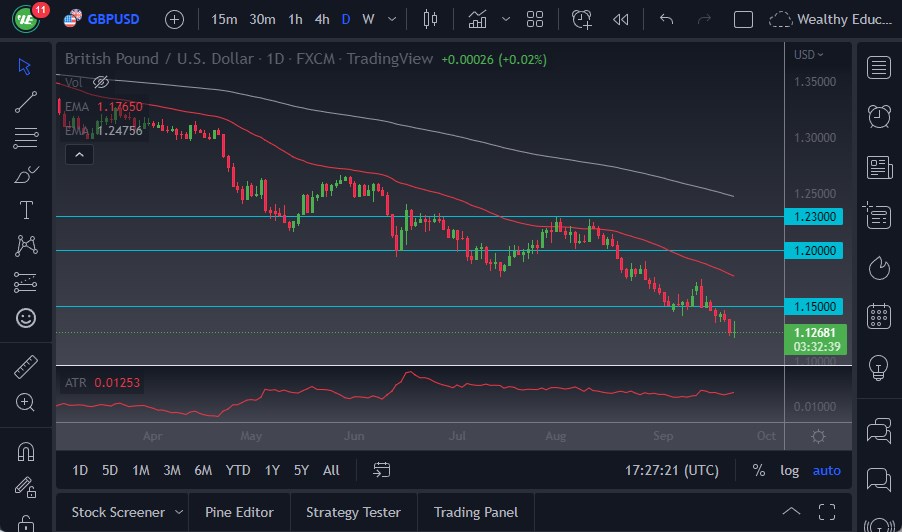Select the trend line drawing tool

point(26,101)
